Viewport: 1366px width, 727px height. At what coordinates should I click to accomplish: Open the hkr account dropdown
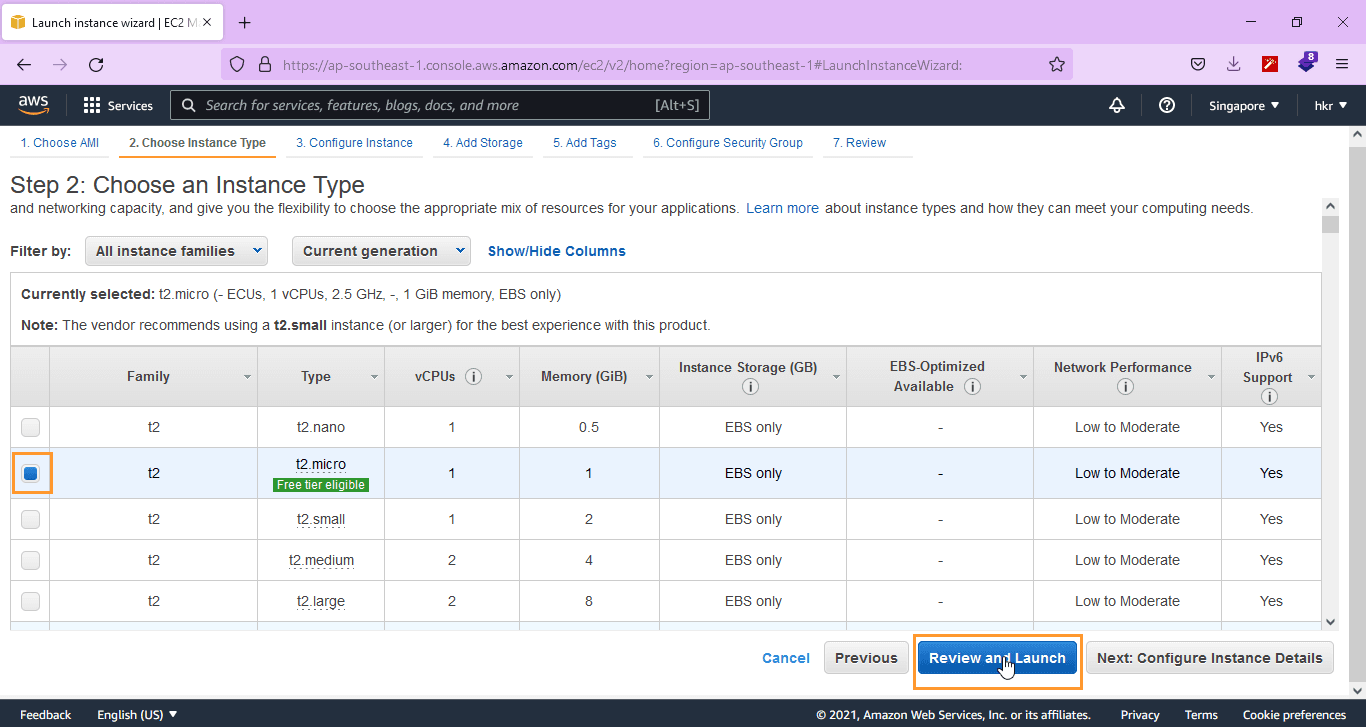(x=1331, y=105)
